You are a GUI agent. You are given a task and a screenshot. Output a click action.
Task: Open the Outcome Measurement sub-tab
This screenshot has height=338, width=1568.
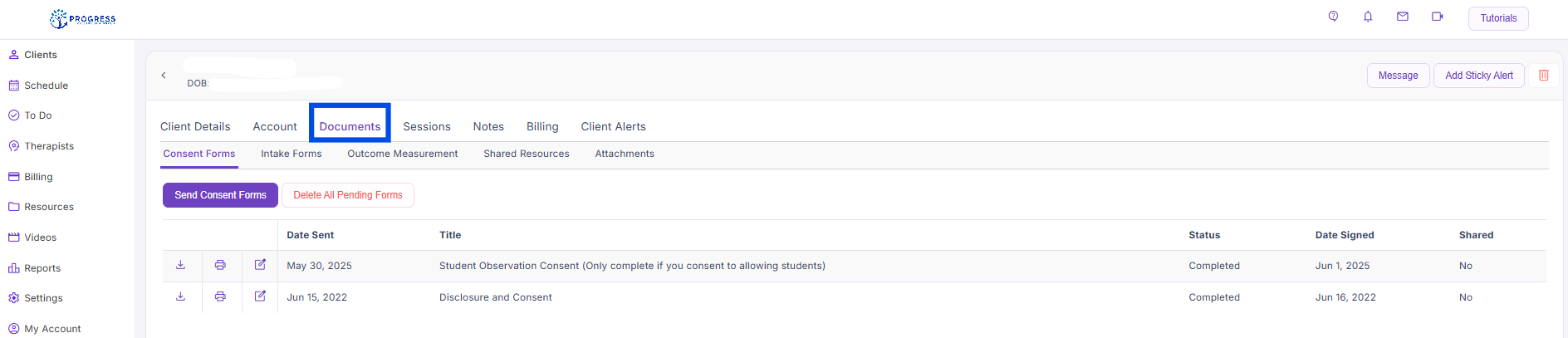click(402, 154)
